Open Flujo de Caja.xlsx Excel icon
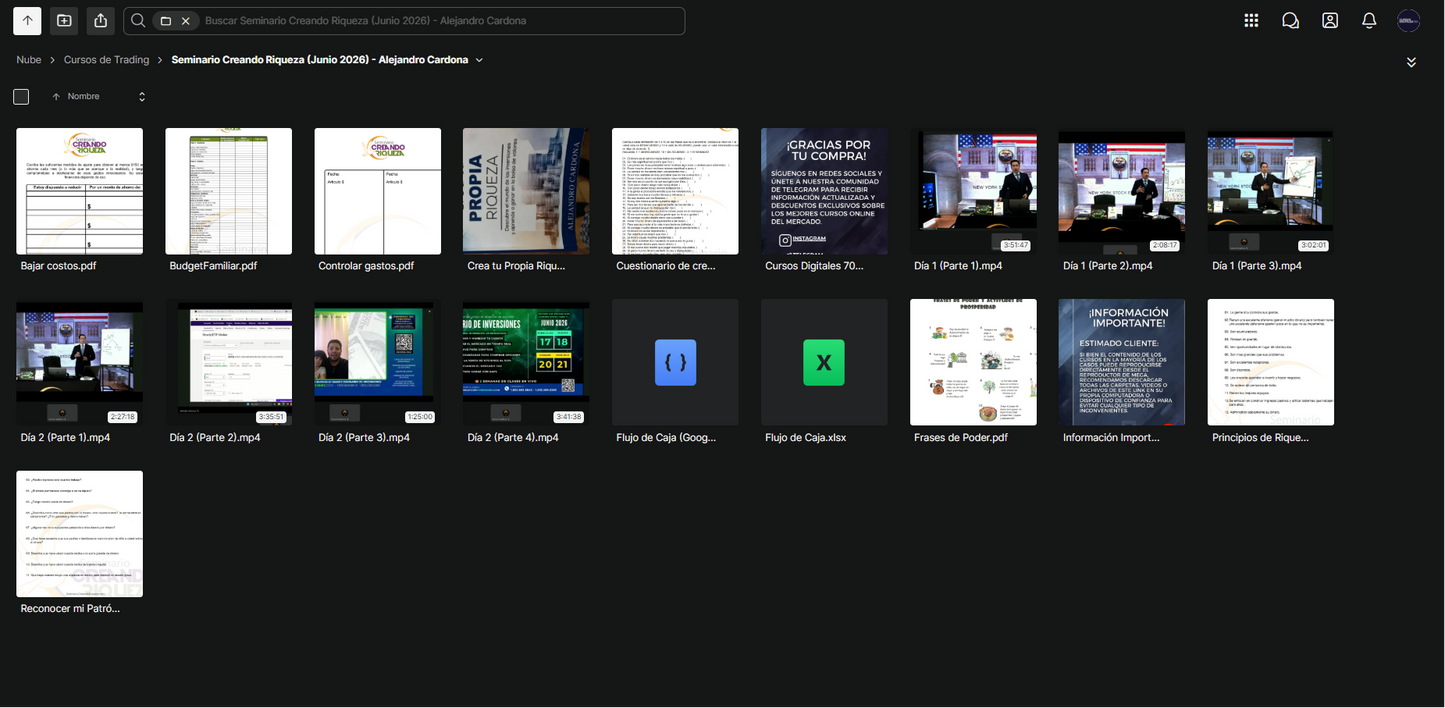The image size is (1445, 708). [x=824, y=362]
